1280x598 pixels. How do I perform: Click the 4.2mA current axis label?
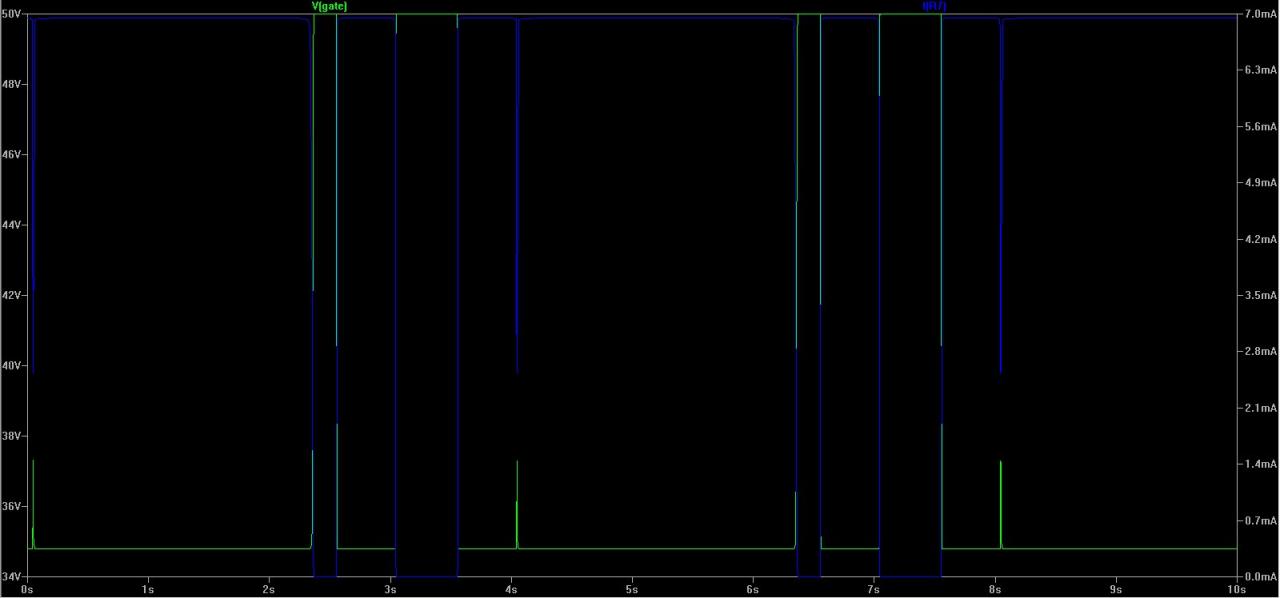point(1261,239)
